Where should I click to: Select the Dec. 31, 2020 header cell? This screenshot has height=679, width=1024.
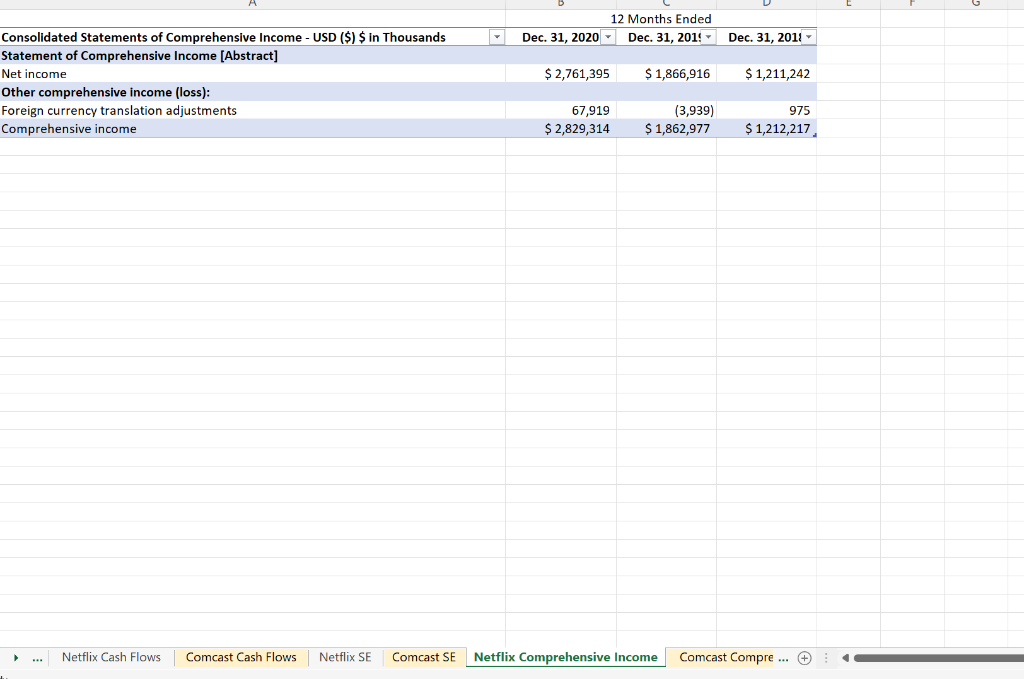[x=561, y=37]
